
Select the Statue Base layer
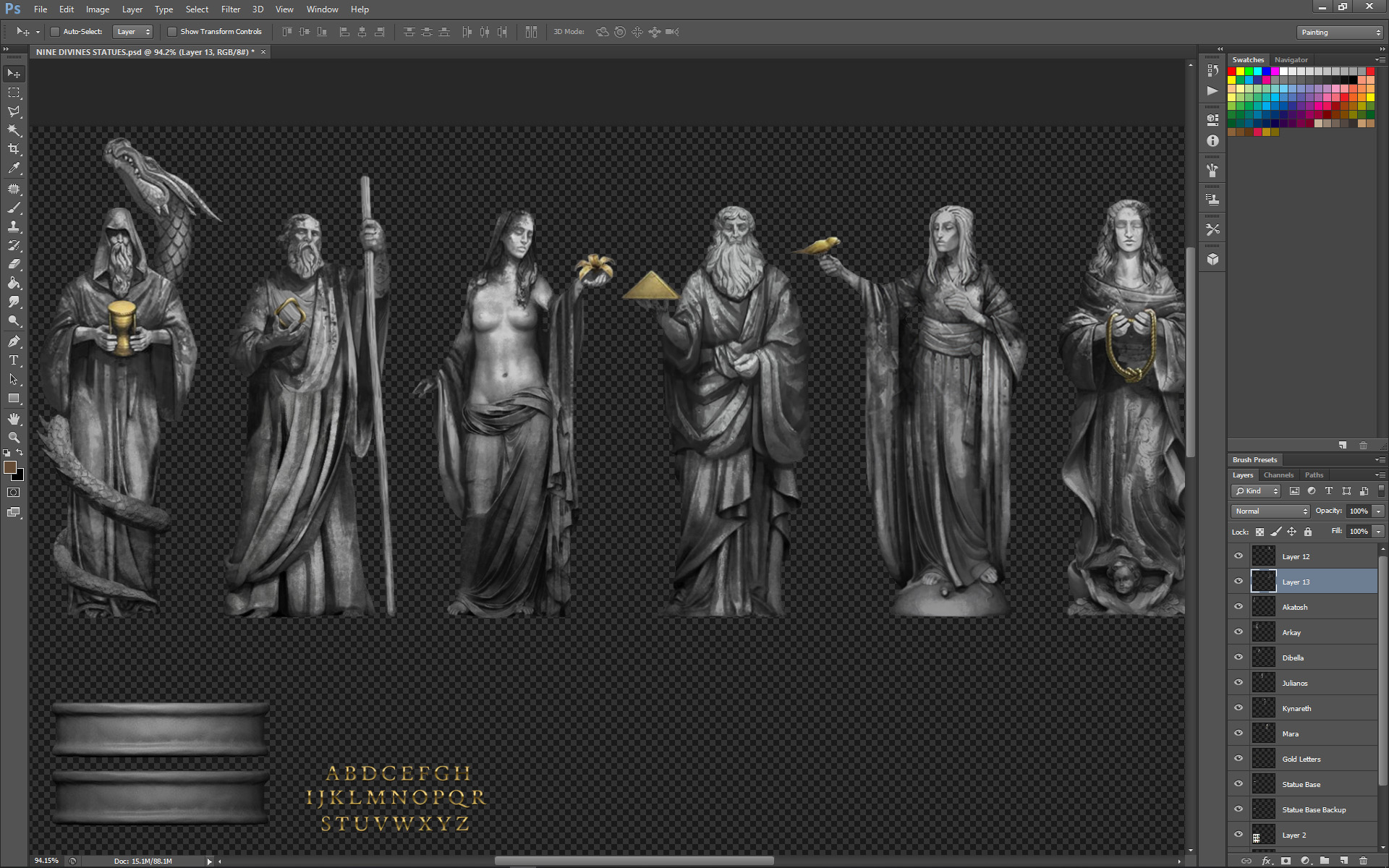[1303, 784]
